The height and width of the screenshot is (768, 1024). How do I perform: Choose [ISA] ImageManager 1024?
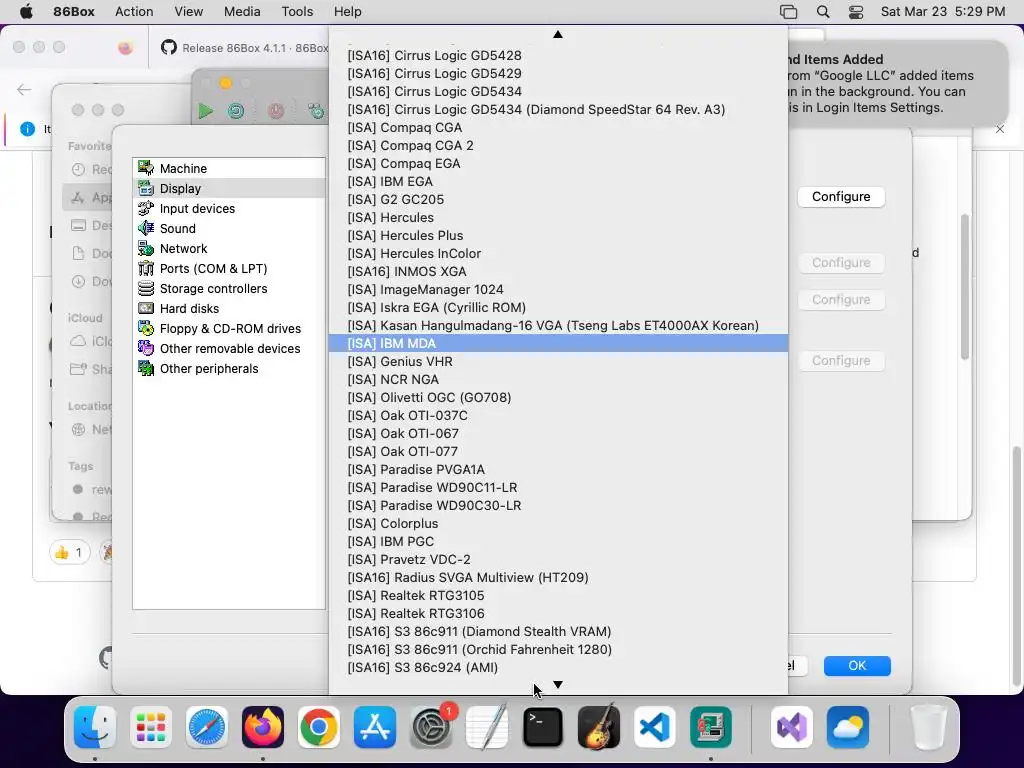click(x=558, y=289)
